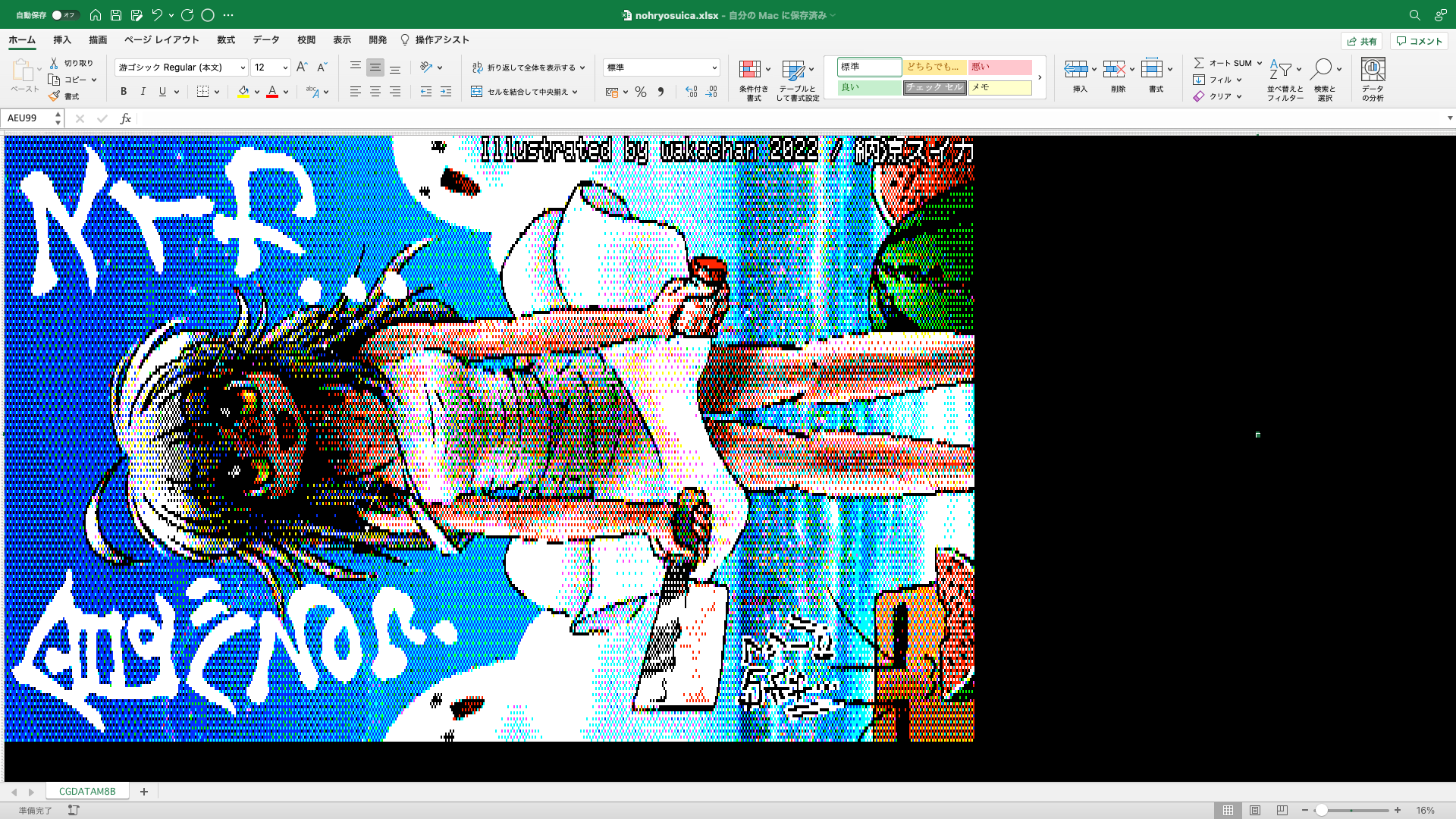
Task: Click the Undo arrow icon
Action: click(157, 15)
